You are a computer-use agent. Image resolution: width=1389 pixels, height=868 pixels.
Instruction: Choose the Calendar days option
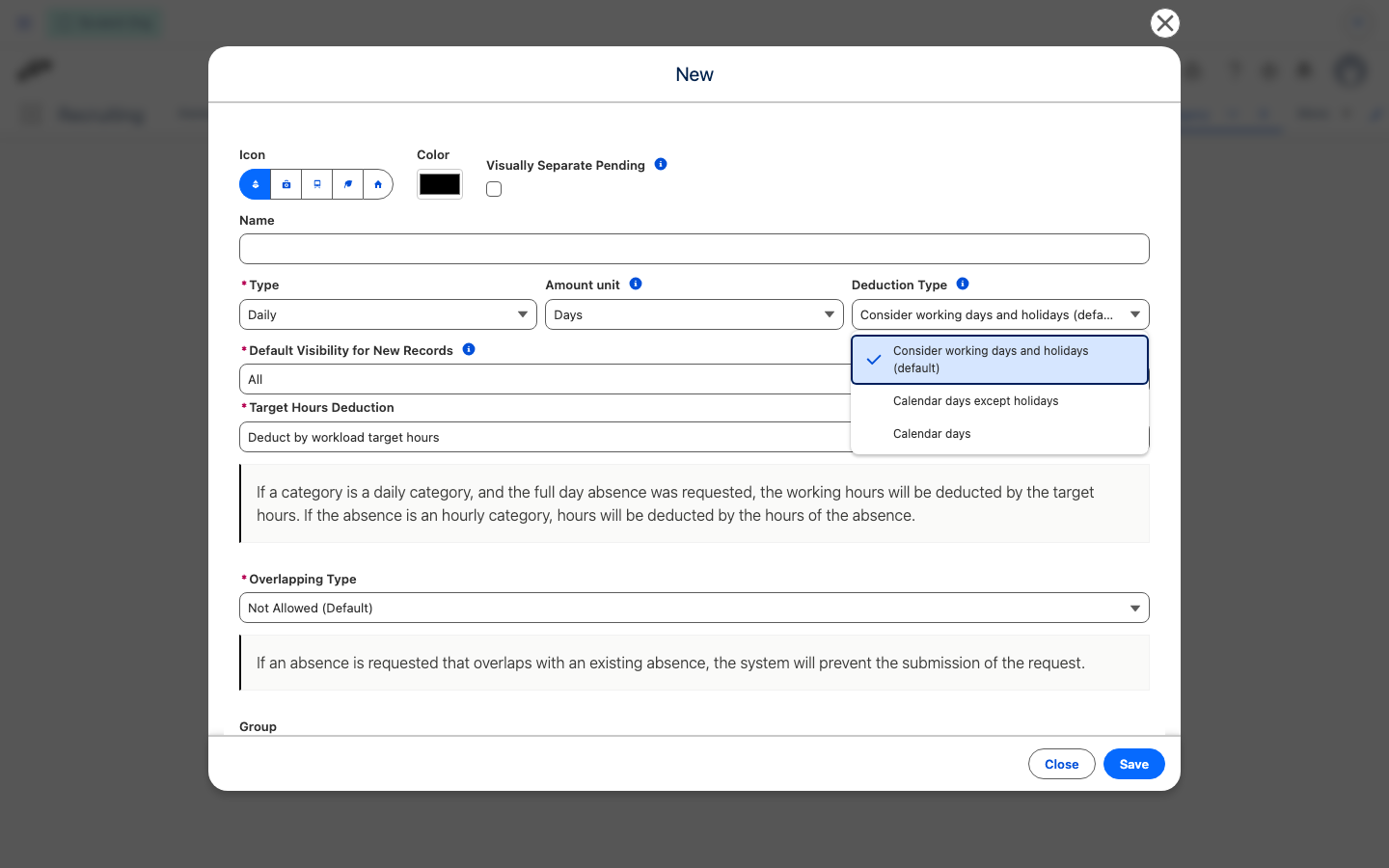pyautogui.click(x=1000, y=434)
